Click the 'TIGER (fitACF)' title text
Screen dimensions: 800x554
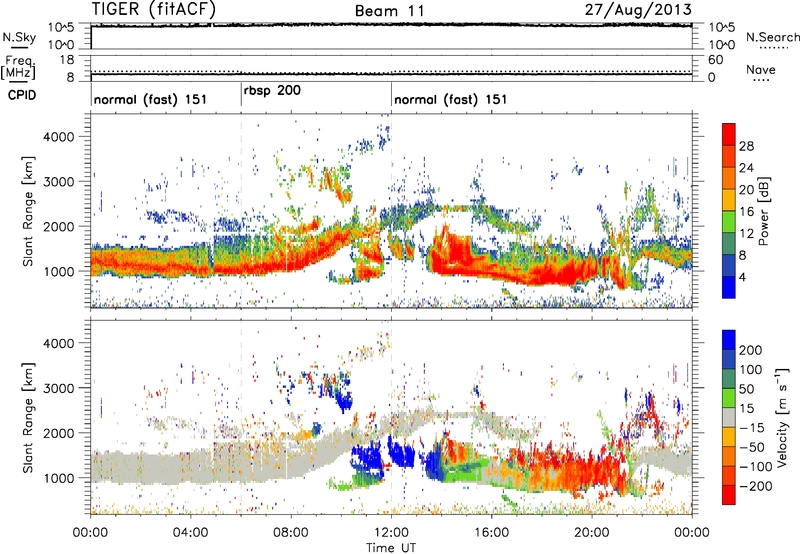coord(154,9)
